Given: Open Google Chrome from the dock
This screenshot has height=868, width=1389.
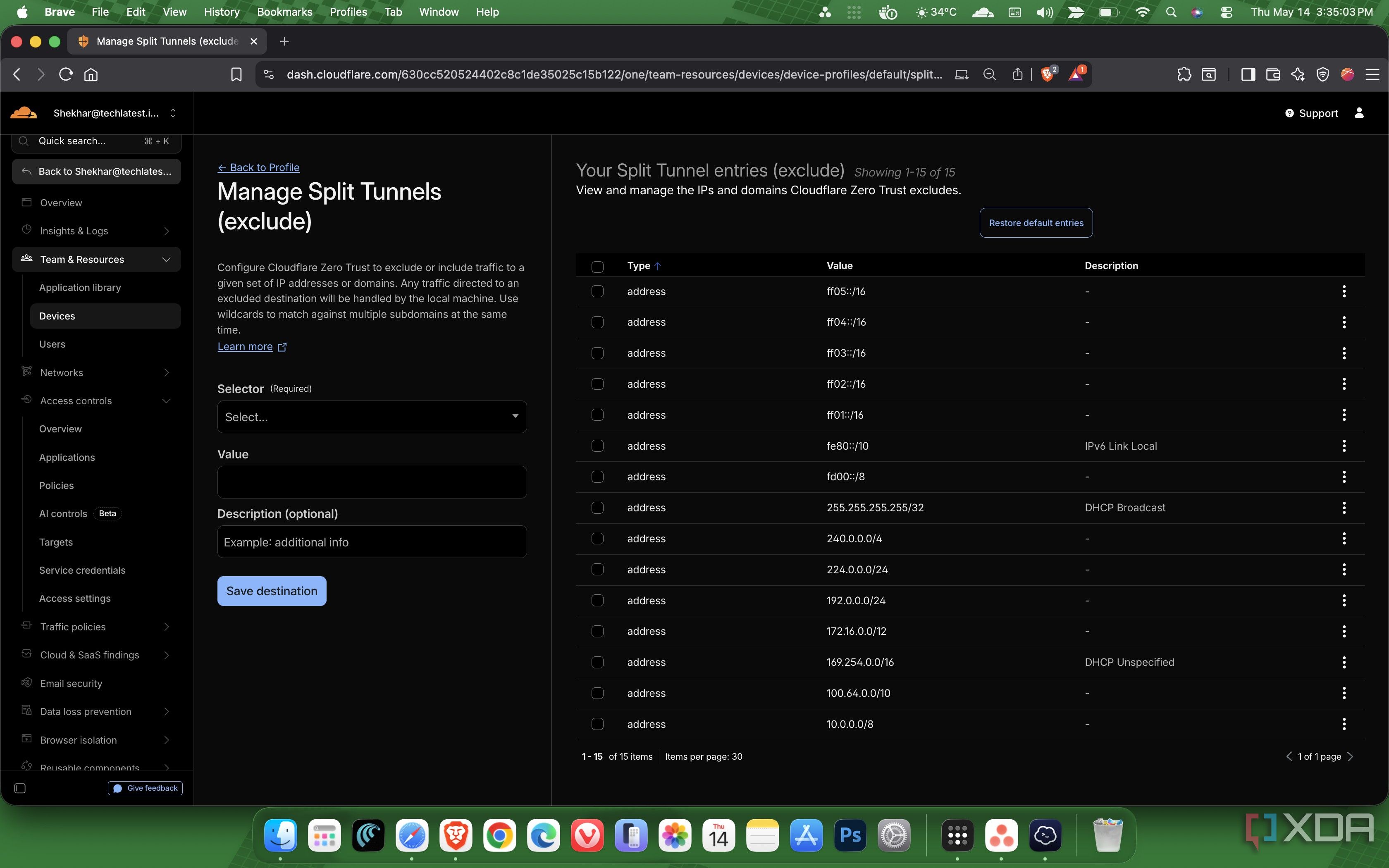Looking at the screenshot, I should click(x=499, y=835).
